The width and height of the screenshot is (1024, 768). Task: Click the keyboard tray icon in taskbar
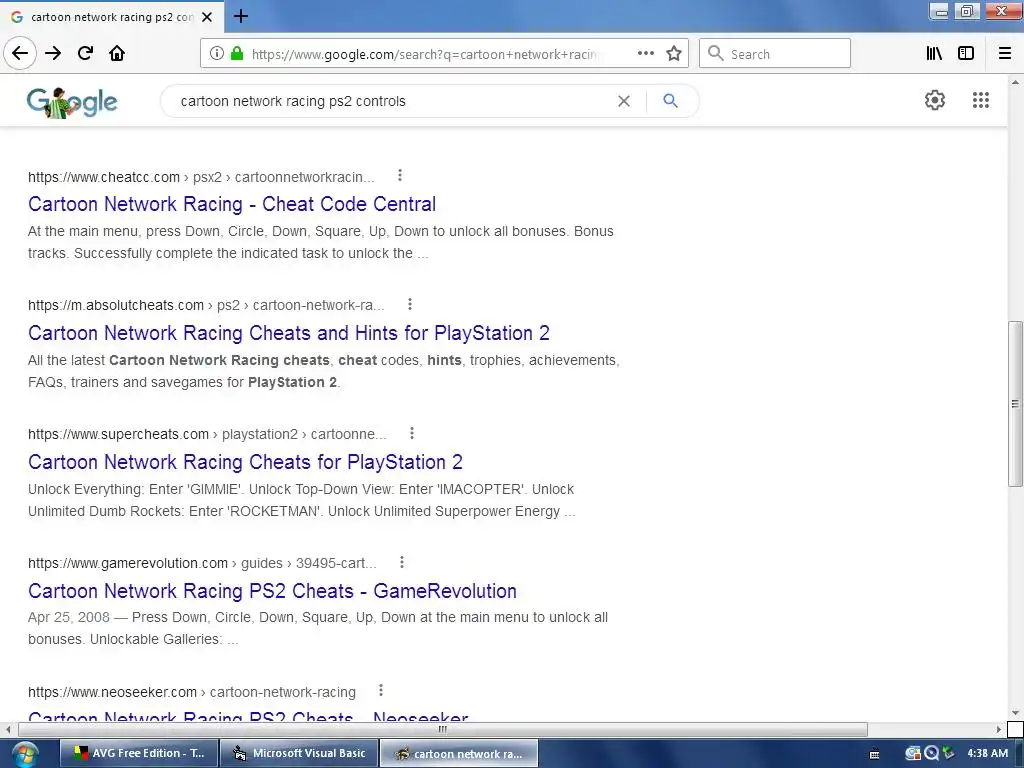[x=874, y=754]
